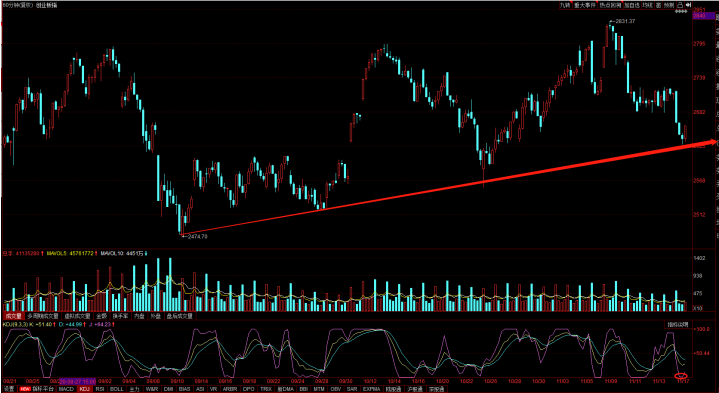719x393 pixels.
Task: Select the 沪股通 tab
Action: [x=415, y=389]
